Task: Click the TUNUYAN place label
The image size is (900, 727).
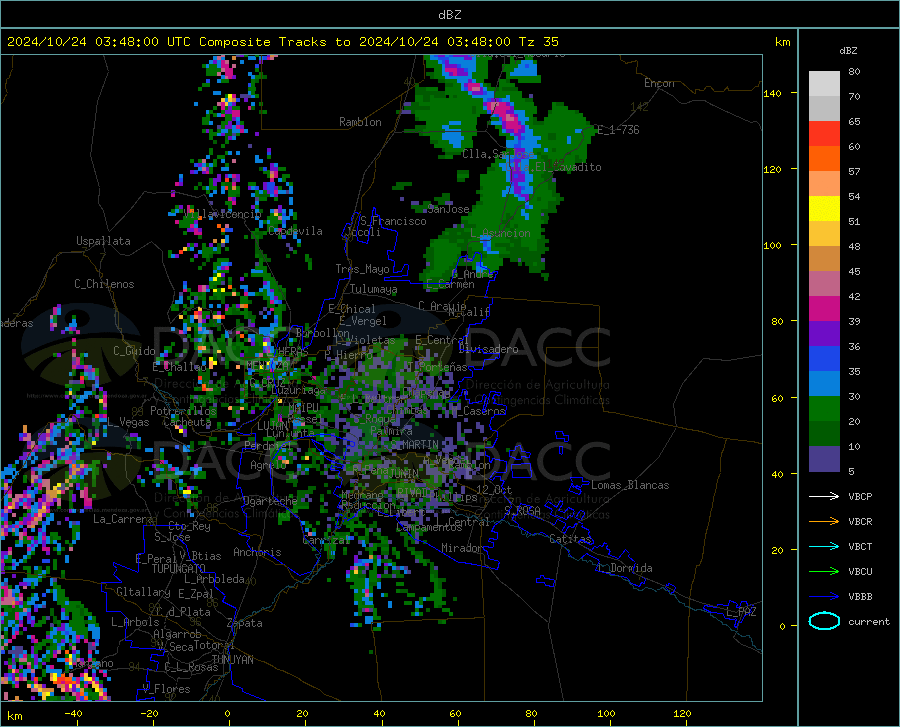Action: click(232, 660)
